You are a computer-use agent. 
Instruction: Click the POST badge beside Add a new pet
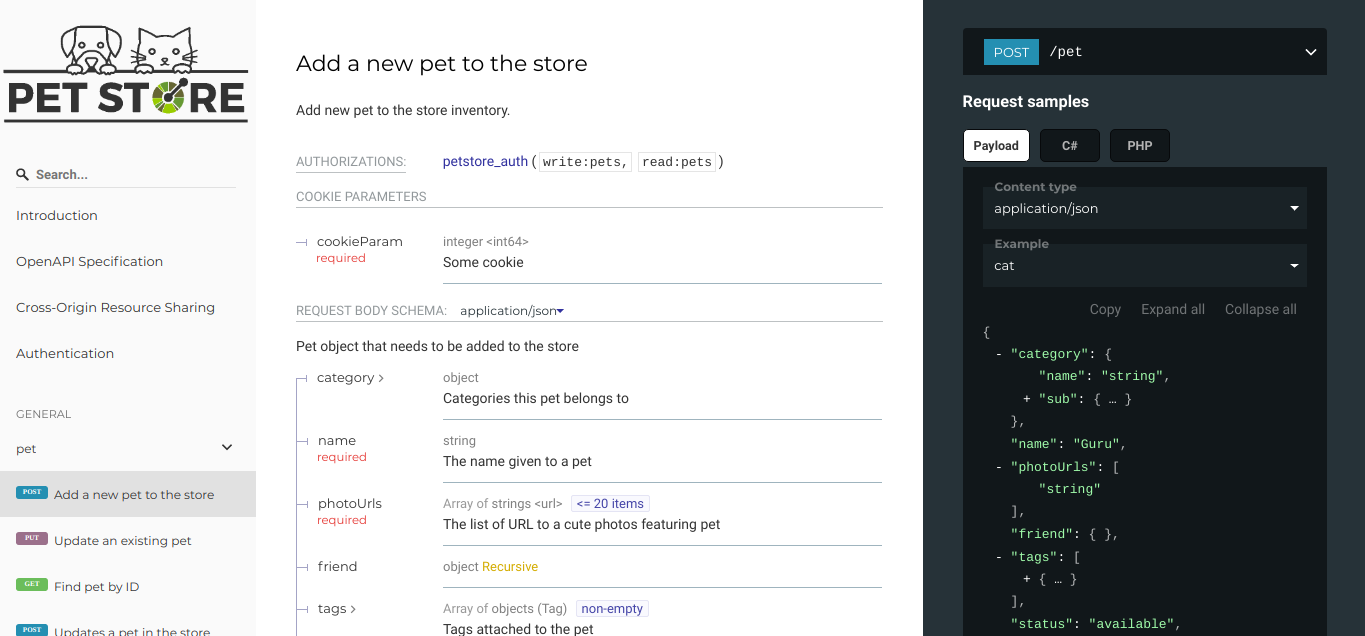(x=32, y=492)
